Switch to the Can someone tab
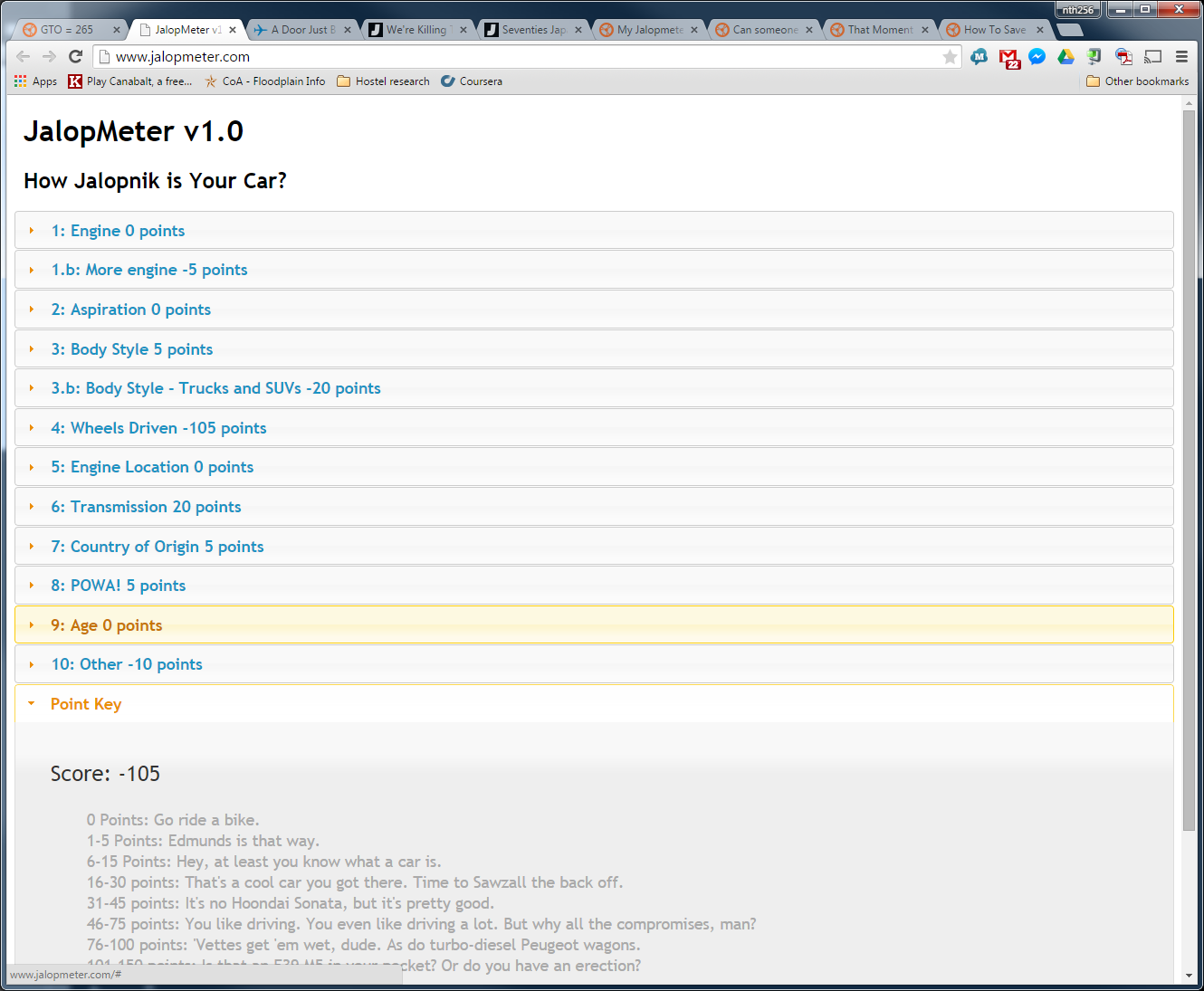 click(x=764, y=30)
